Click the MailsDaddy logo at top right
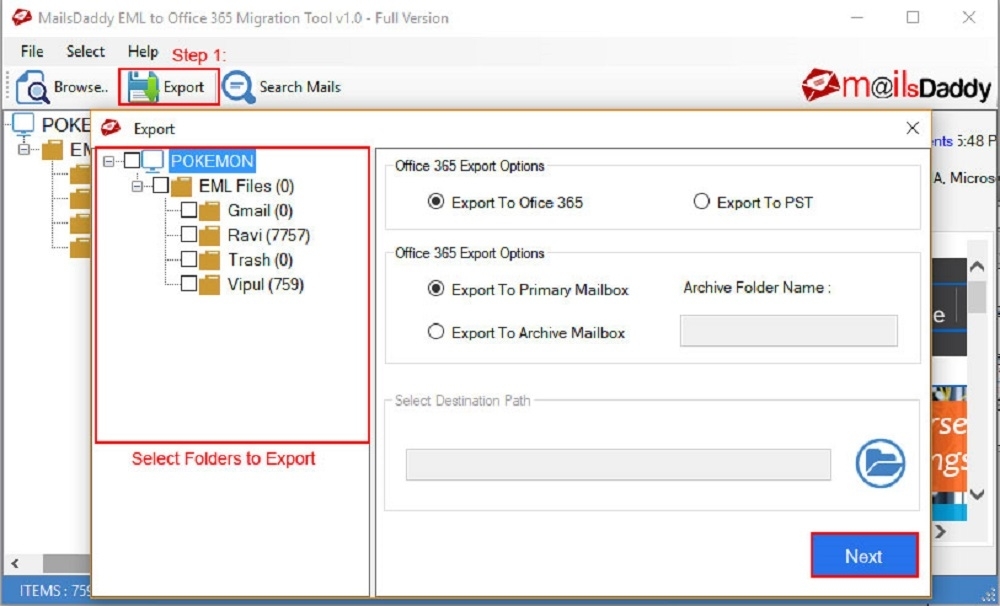The height and width of the screenshot is (606, 1000). pos(896,86)
